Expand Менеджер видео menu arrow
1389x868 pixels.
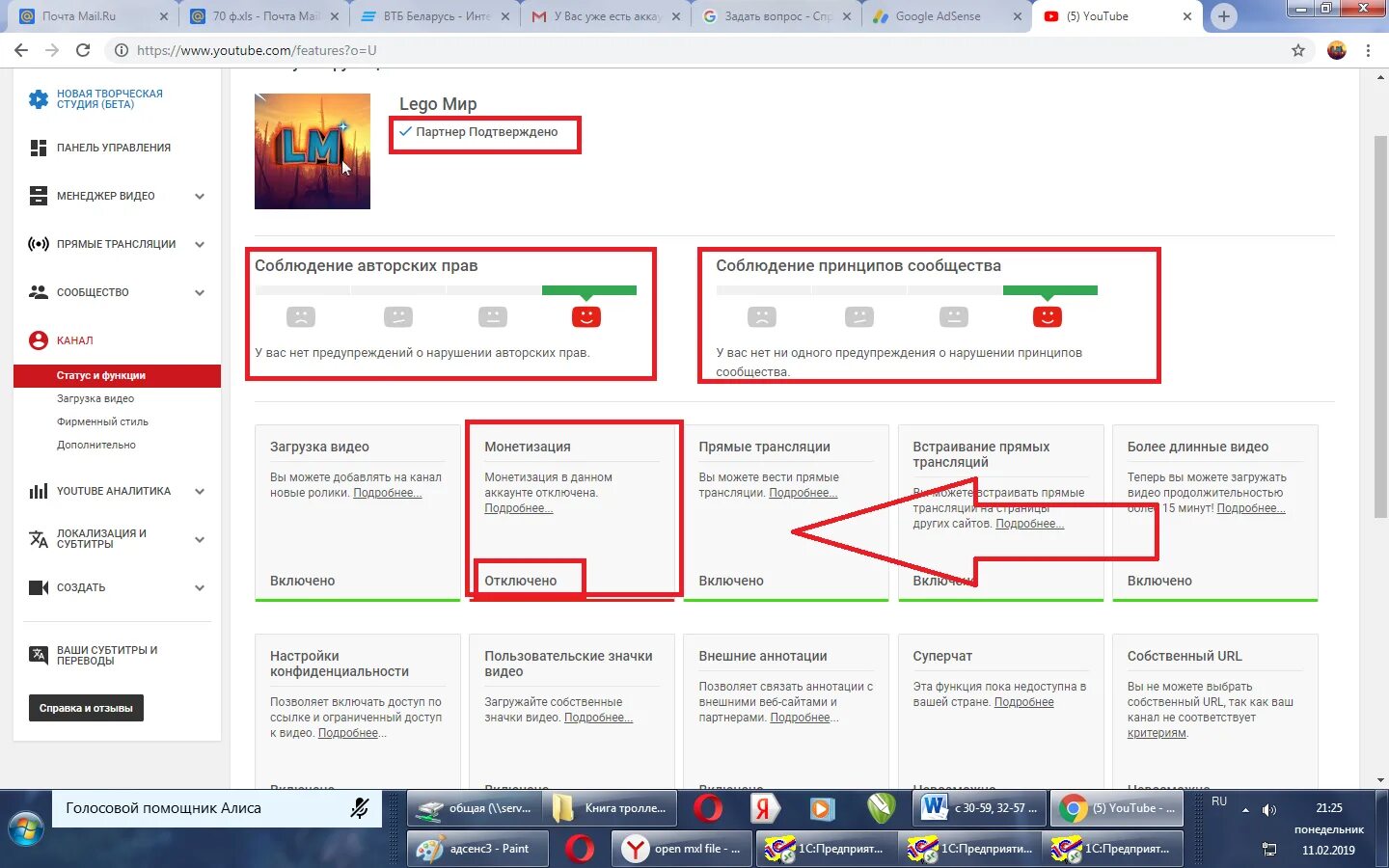[x=200, y=196]
